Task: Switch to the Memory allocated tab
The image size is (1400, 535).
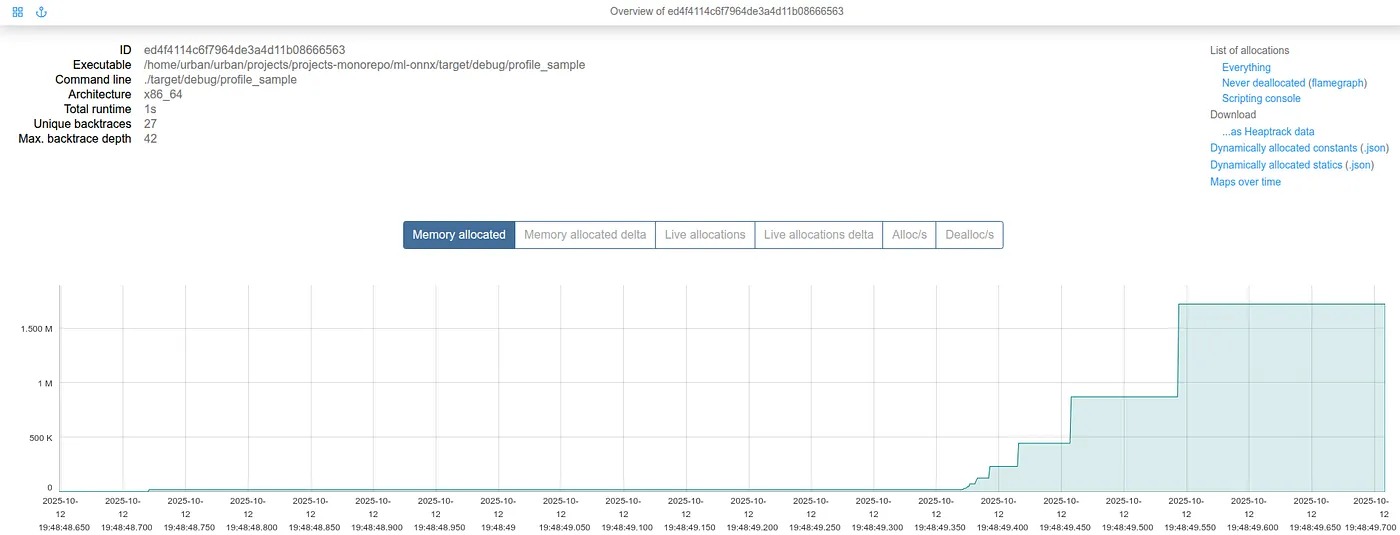Action: click(x=459, y=235)
